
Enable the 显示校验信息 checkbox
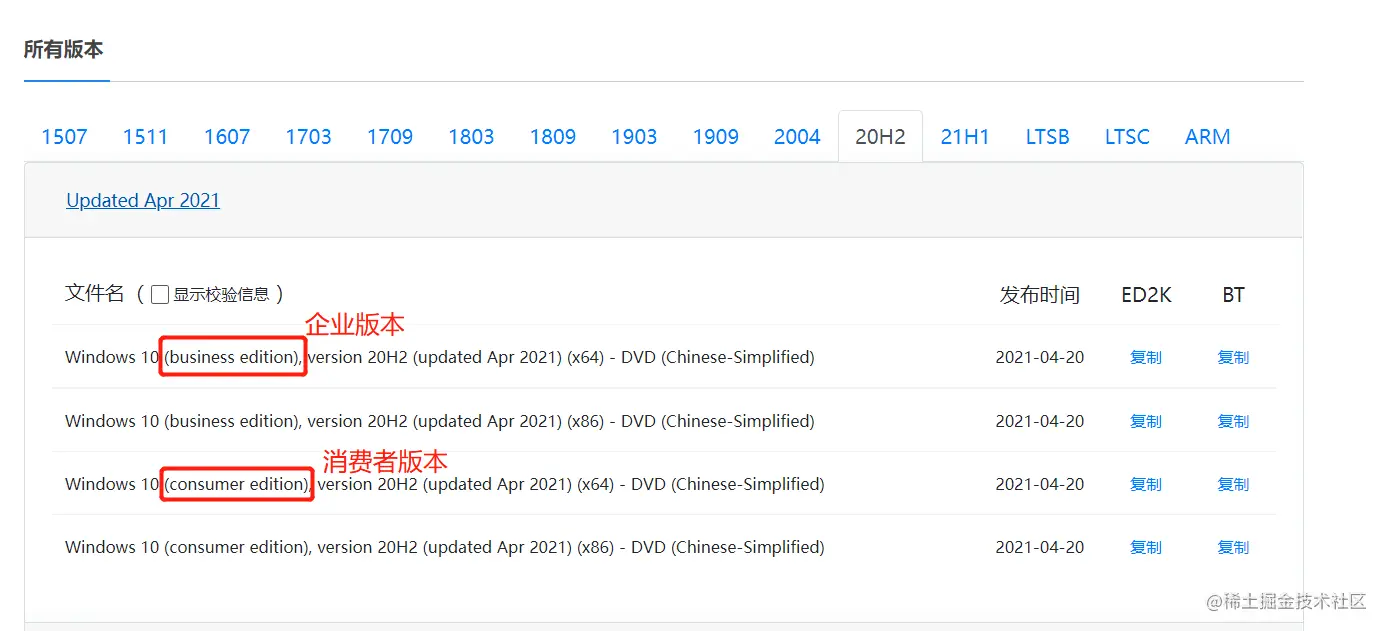[160, 294]
